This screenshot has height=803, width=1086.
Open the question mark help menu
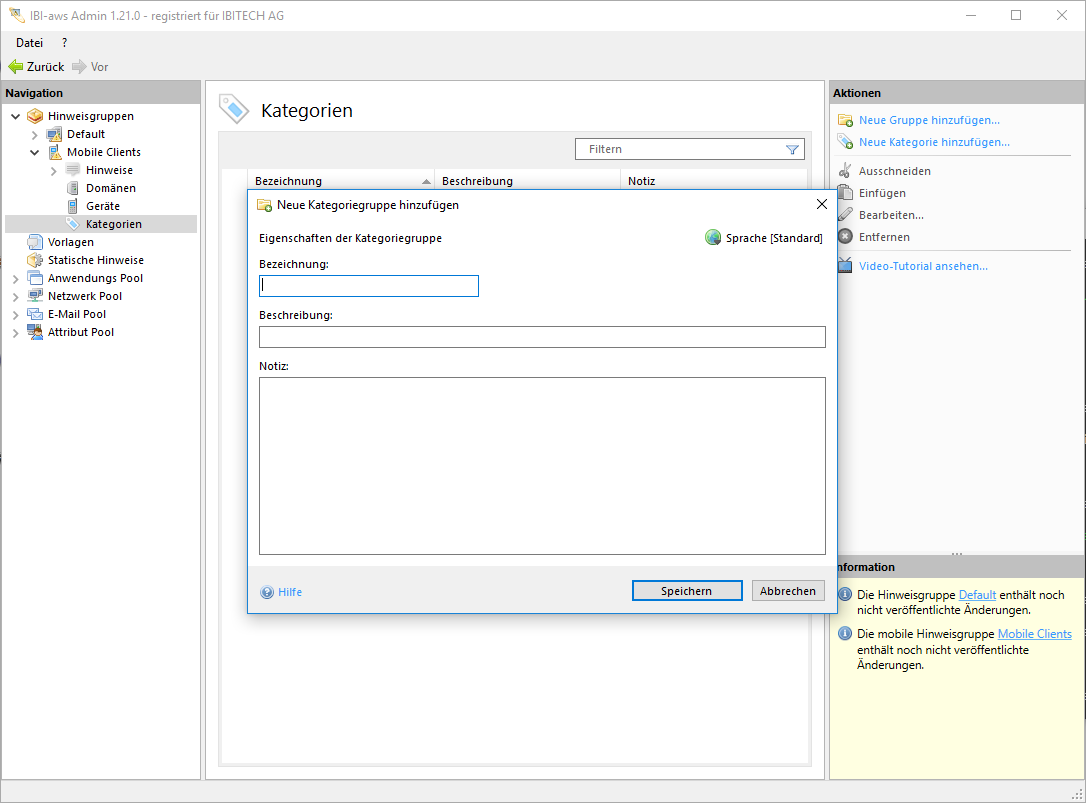click(x=64, y=43)
